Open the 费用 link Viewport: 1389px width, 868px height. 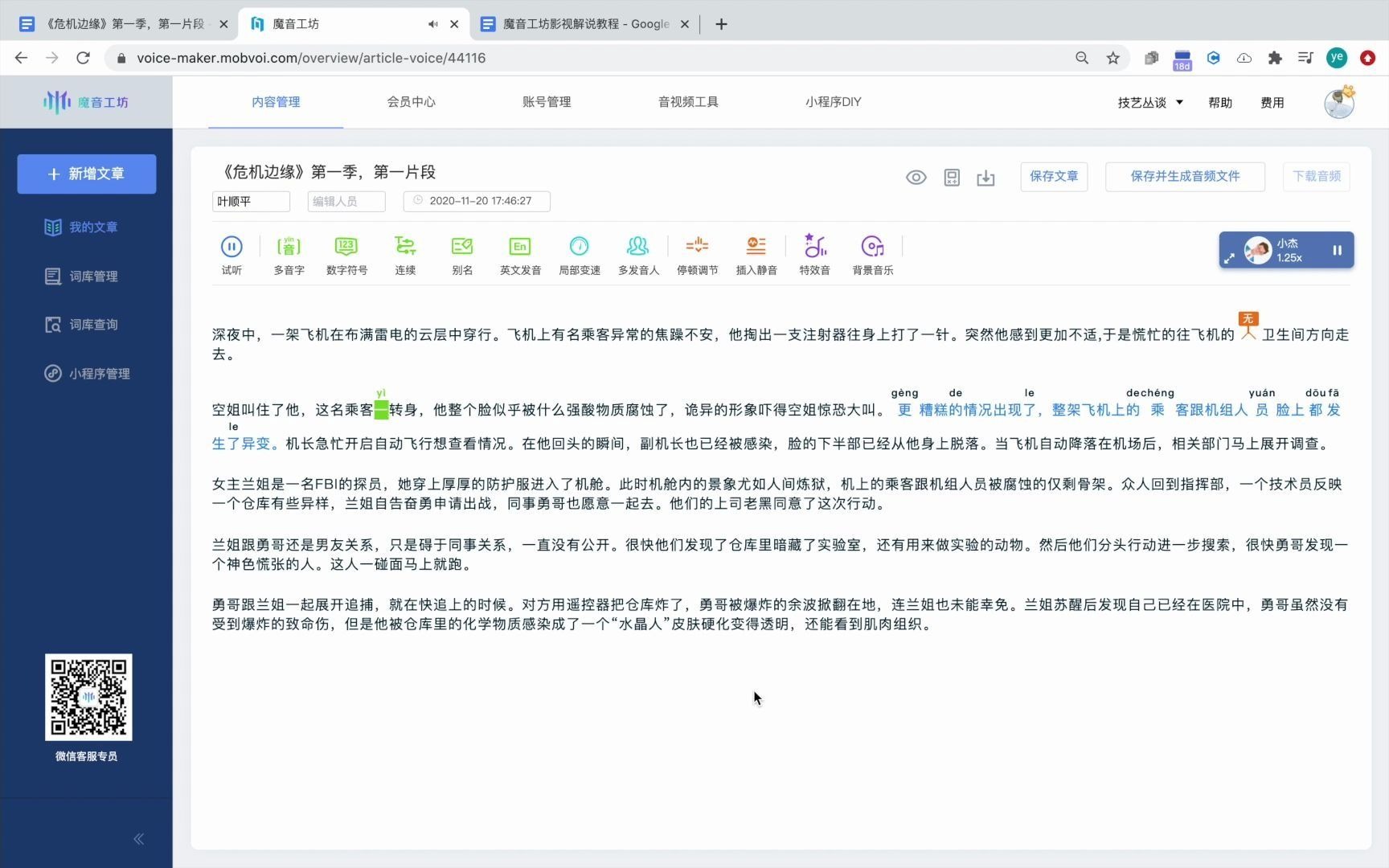click(x=1272, y=103)
